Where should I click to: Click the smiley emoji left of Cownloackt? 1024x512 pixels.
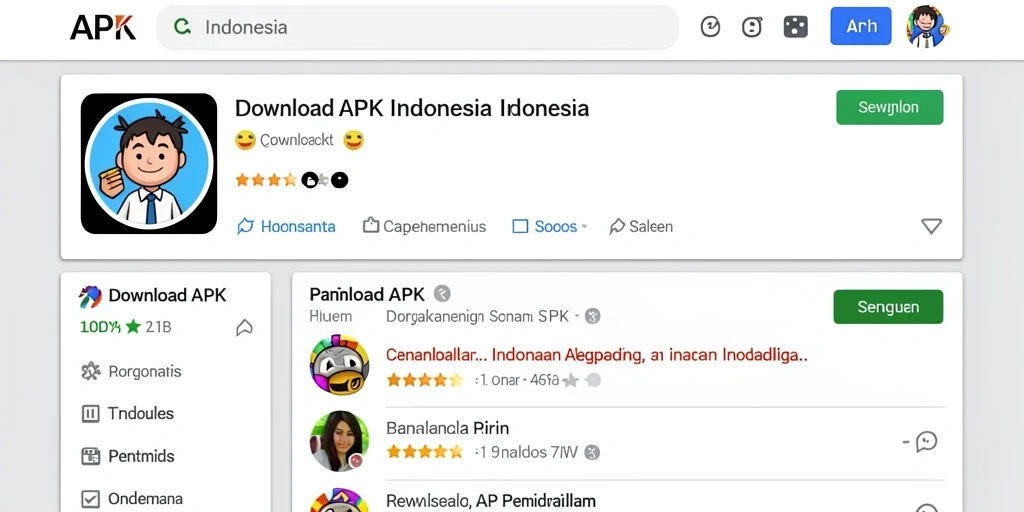pyautogui.click(x=245, y=140)
